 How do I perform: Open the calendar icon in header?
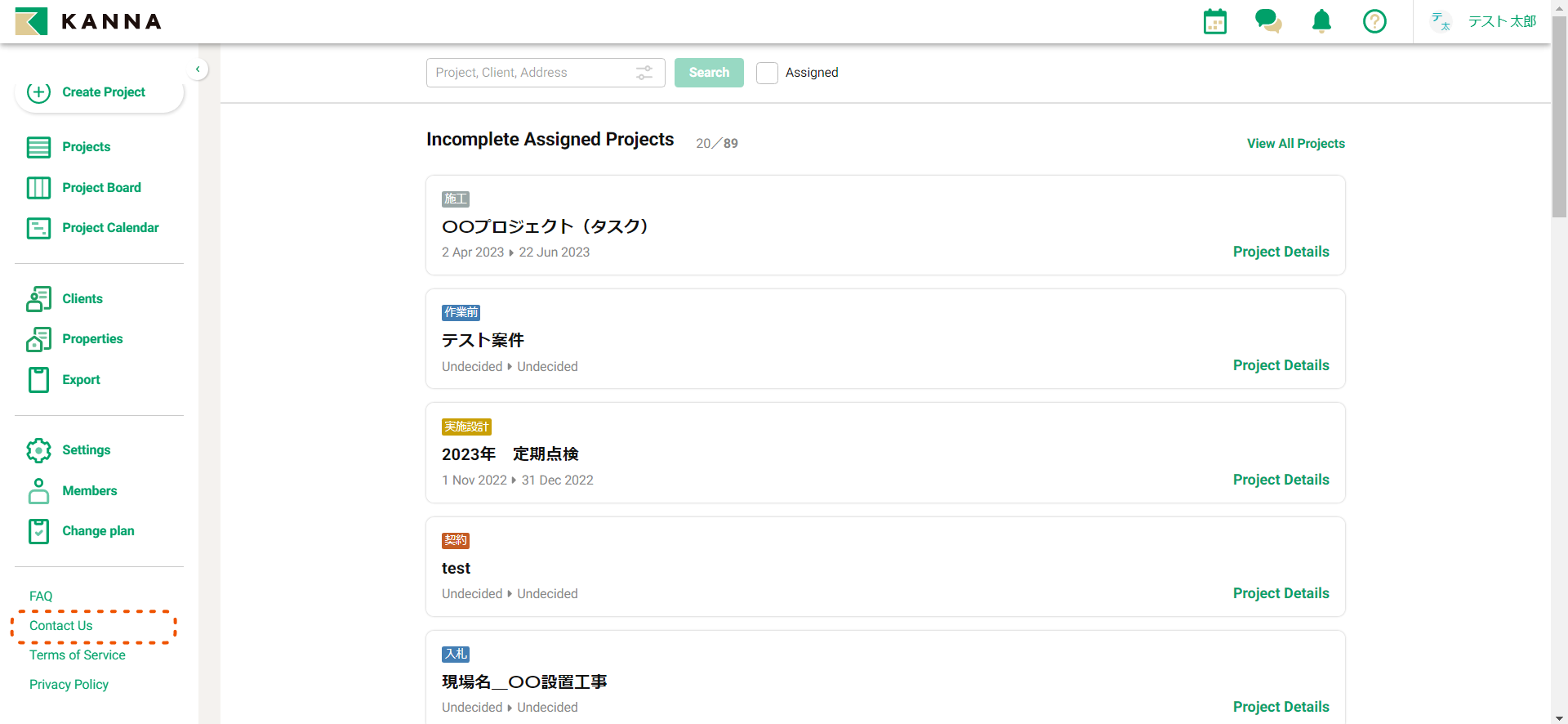1215,21
